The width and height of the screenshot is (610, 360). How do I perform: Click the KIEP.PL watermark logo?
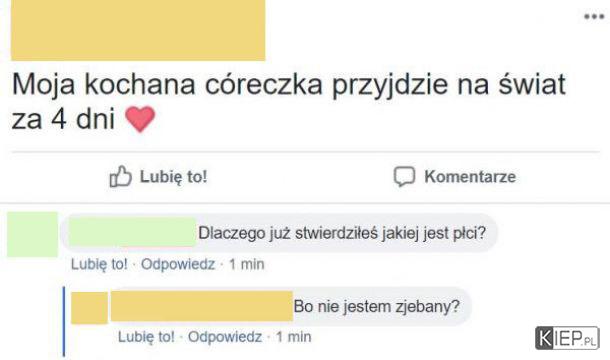click(567, 338)
